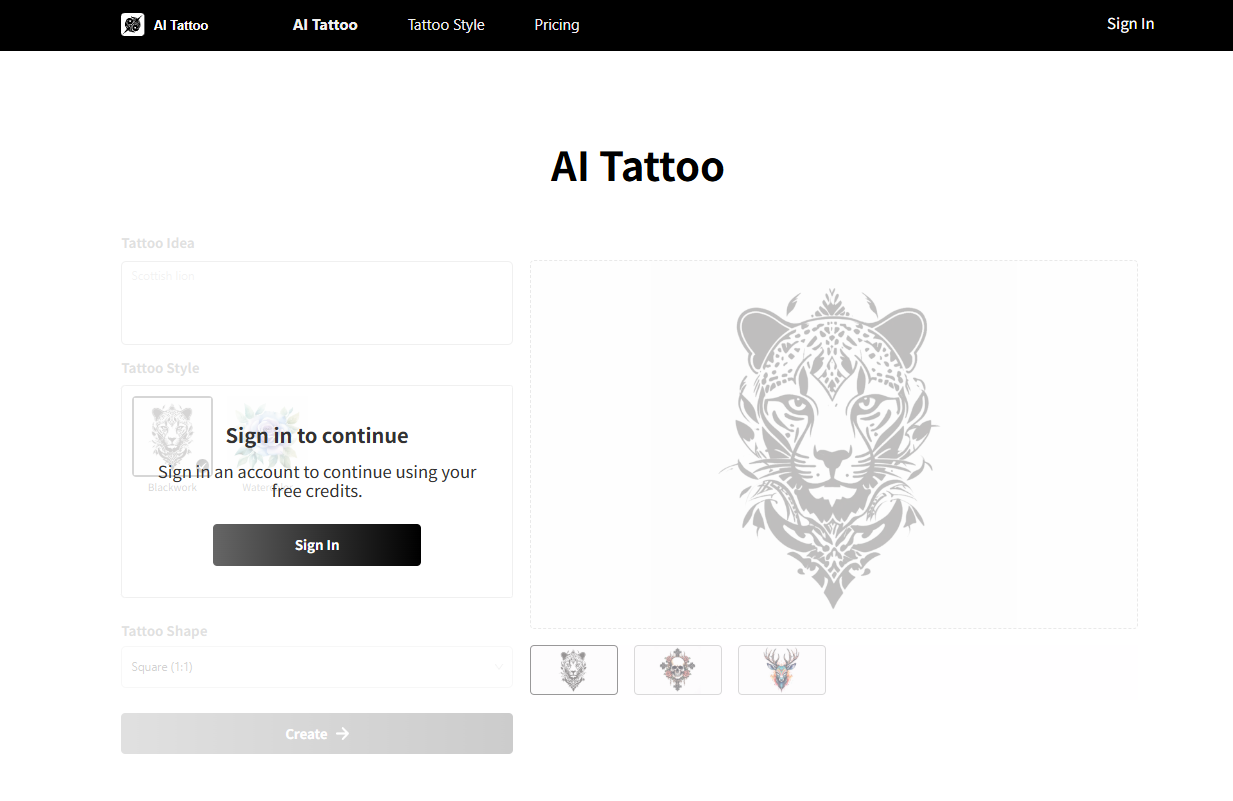Screen dimensions: 1233x801
Task: Go to the Pricing page
Action: 557,25
